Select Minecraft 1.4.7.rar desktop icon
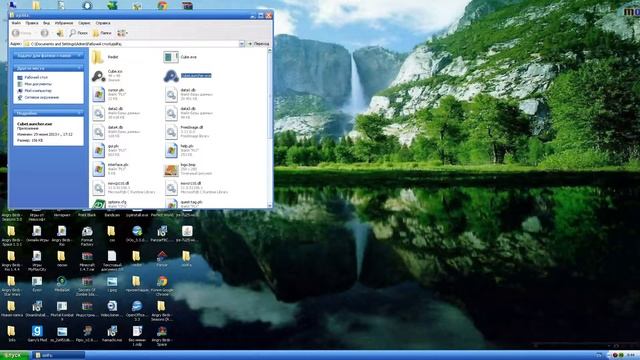Screen dimensions: 640x360 click(87, 261)
